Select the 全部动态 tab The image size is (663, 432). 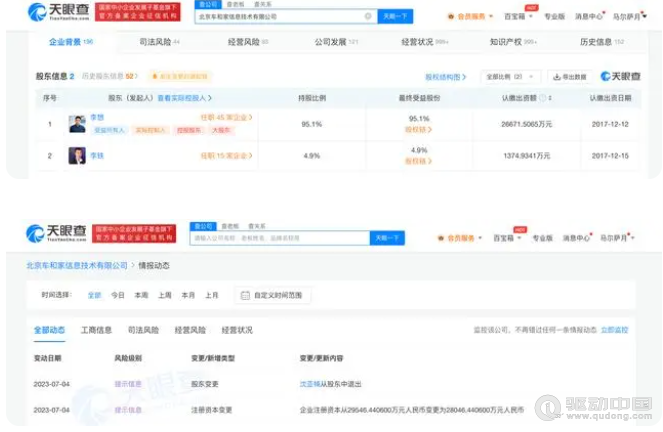point(49,330)
